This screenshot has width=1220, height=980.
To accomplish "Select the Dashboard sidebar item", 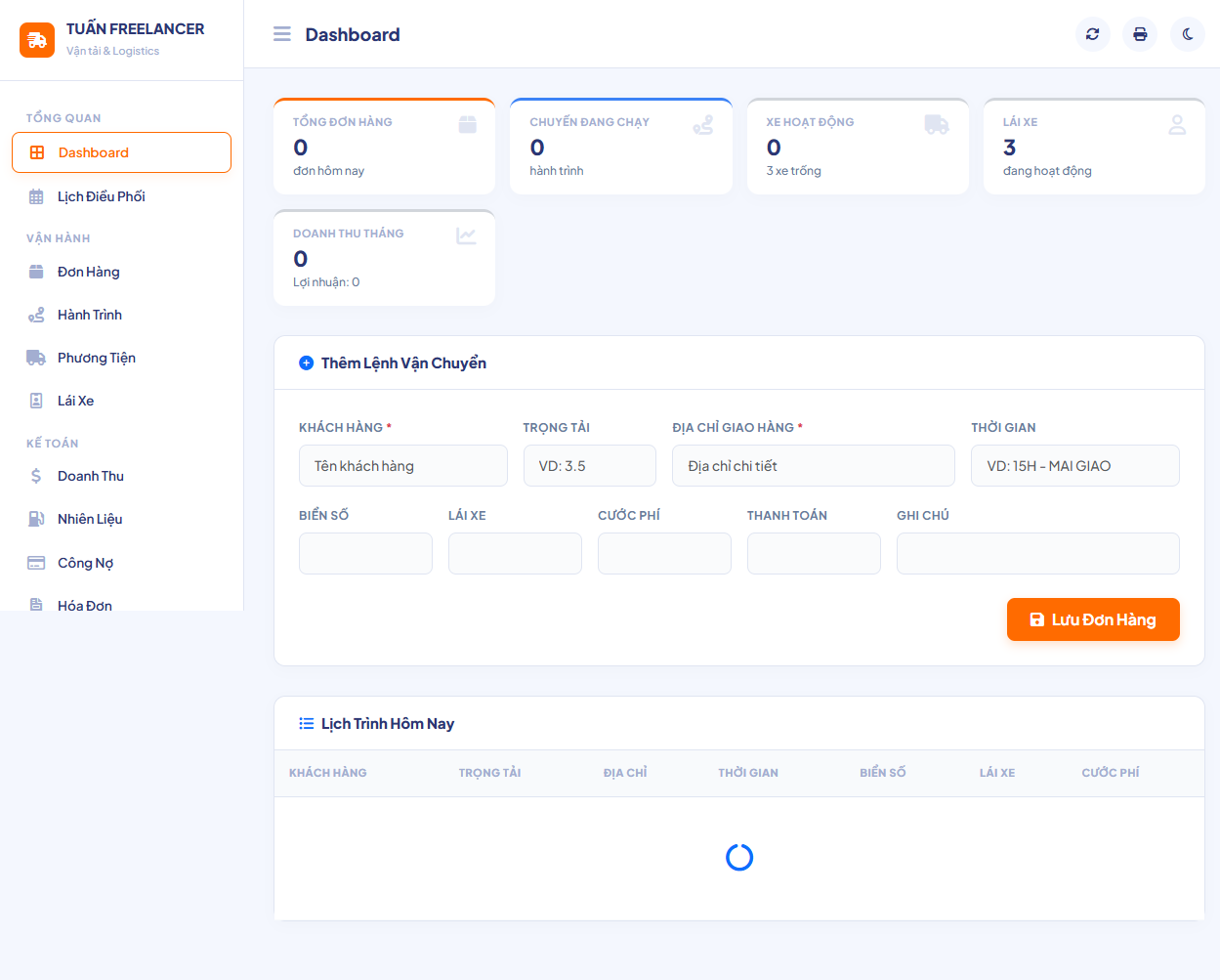I will [121, 152].
